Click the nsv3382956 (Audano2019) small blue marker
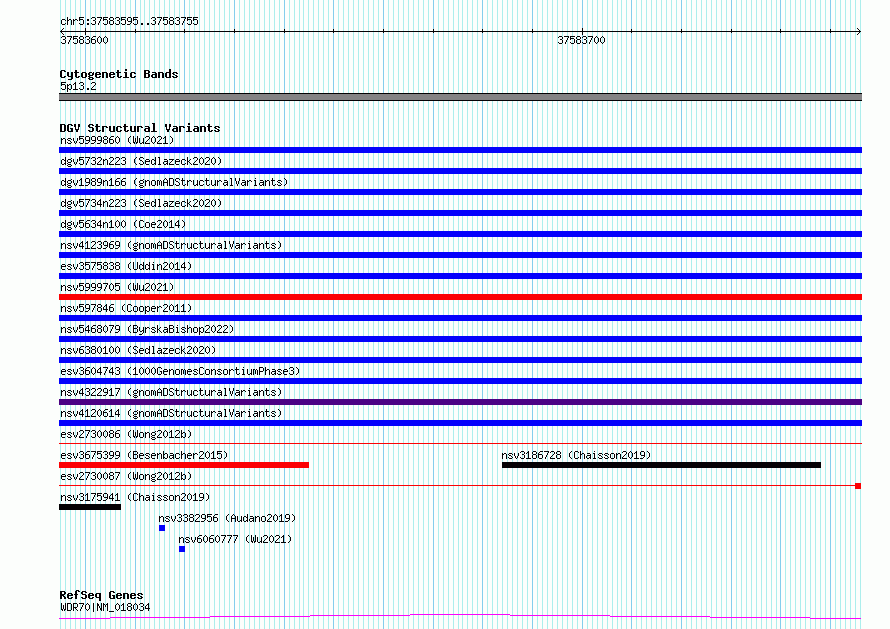This screenshot has width=890, height=629. (x=162, y=528)
